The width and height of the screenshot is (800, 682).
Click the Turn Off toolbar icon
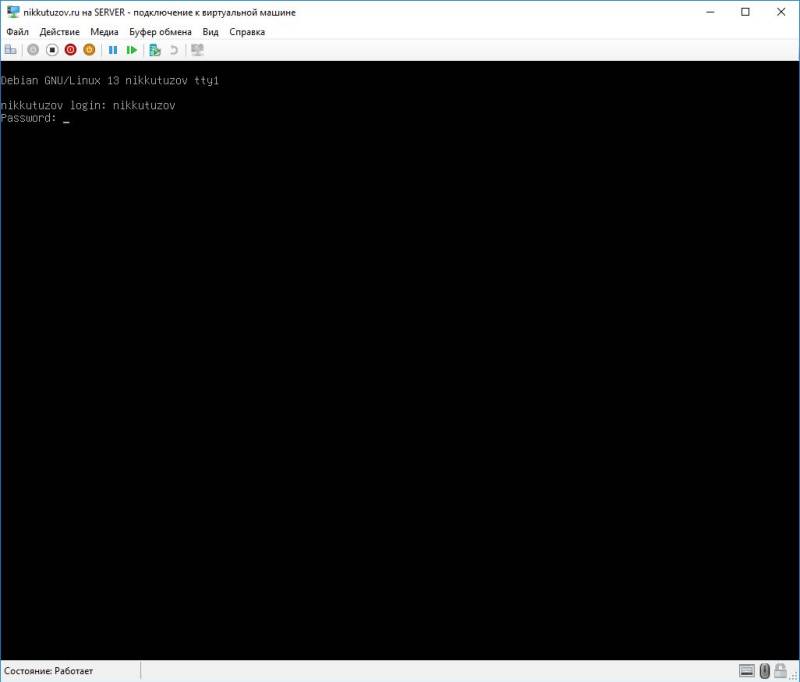[52, 49]
